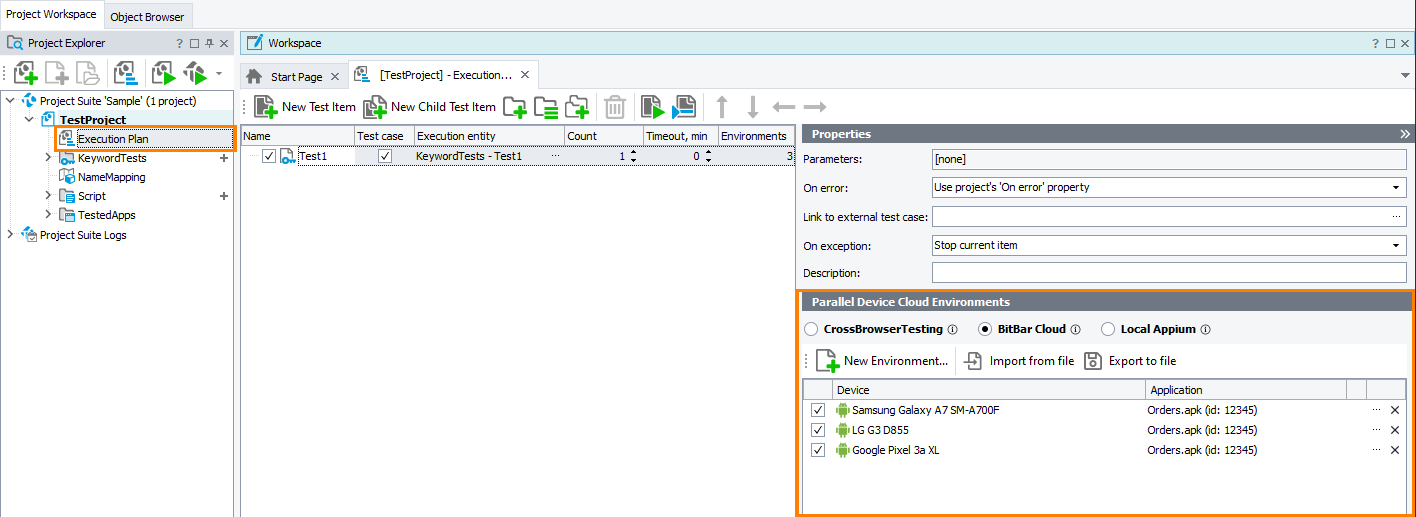Image resolution: width=1416 pixels, height=517 pixels.
Task: Click Export to file button
Action: (x=1130, y=361)
